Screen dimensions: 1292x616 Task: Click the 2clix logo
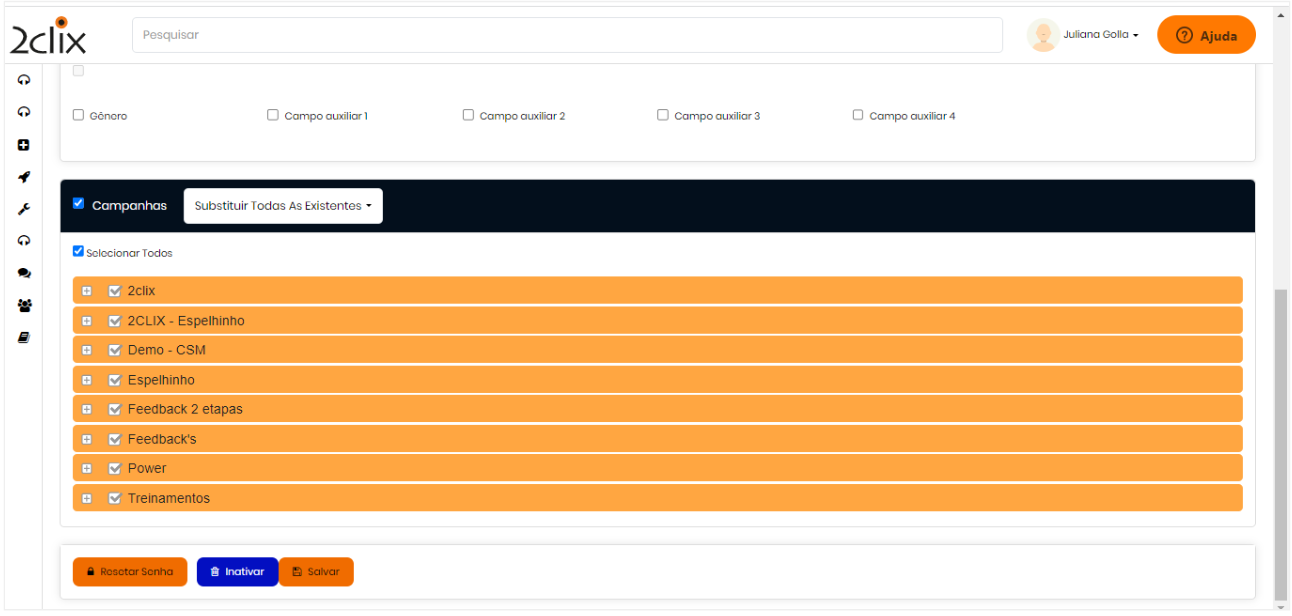pos(48,36)
